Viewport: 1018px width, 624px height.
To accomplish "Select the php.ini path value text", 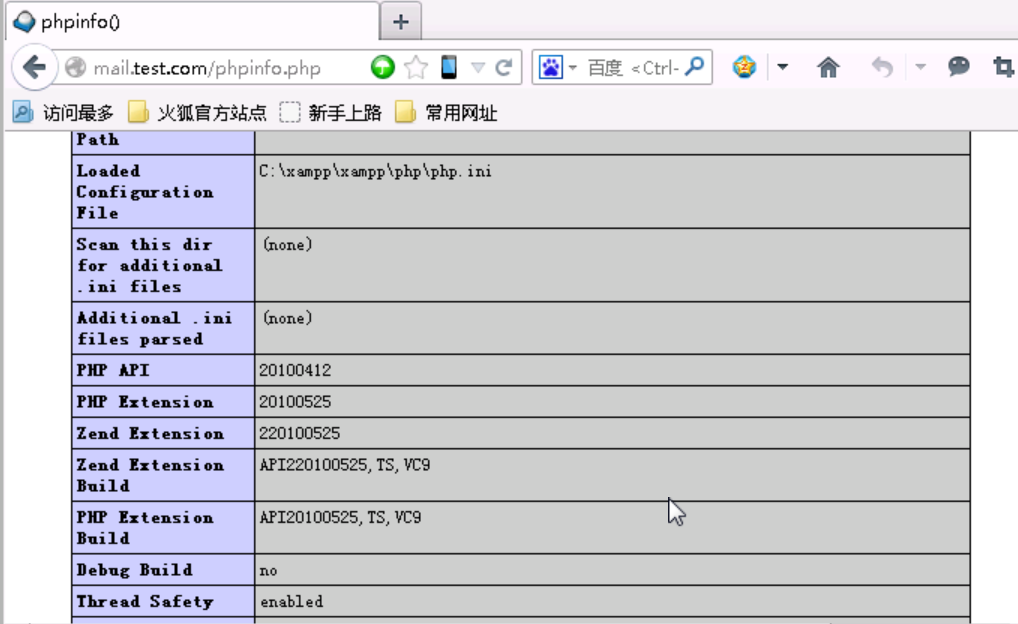I will [375, 171].
